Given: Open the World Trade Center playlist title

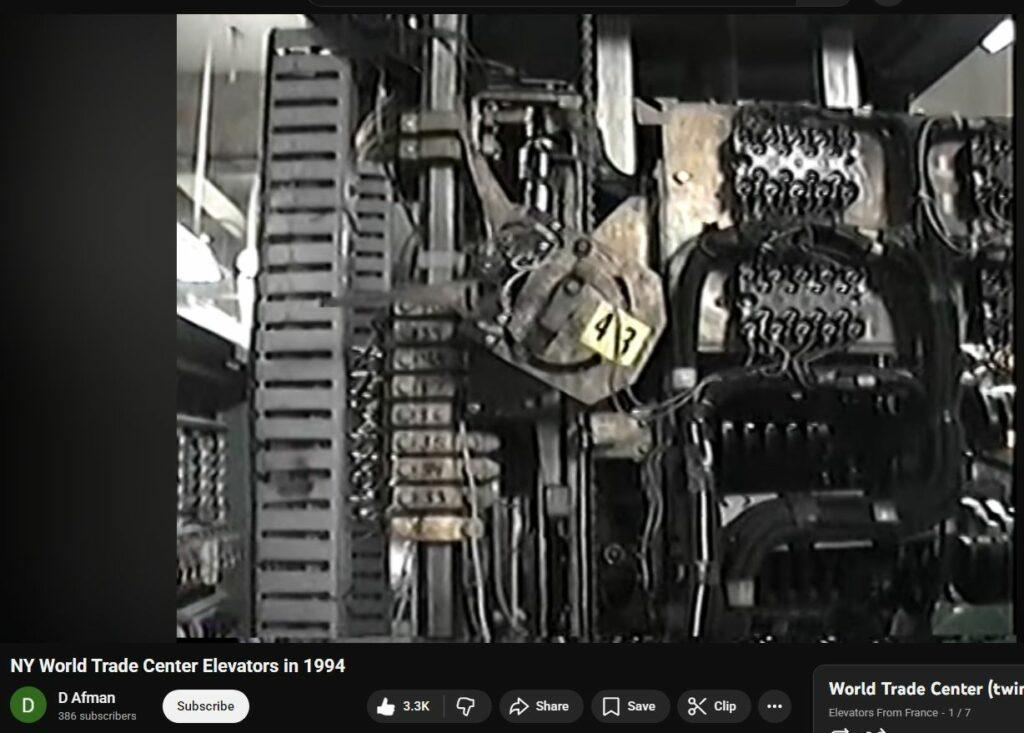Looking at the screenshot, I should point(920,688).
